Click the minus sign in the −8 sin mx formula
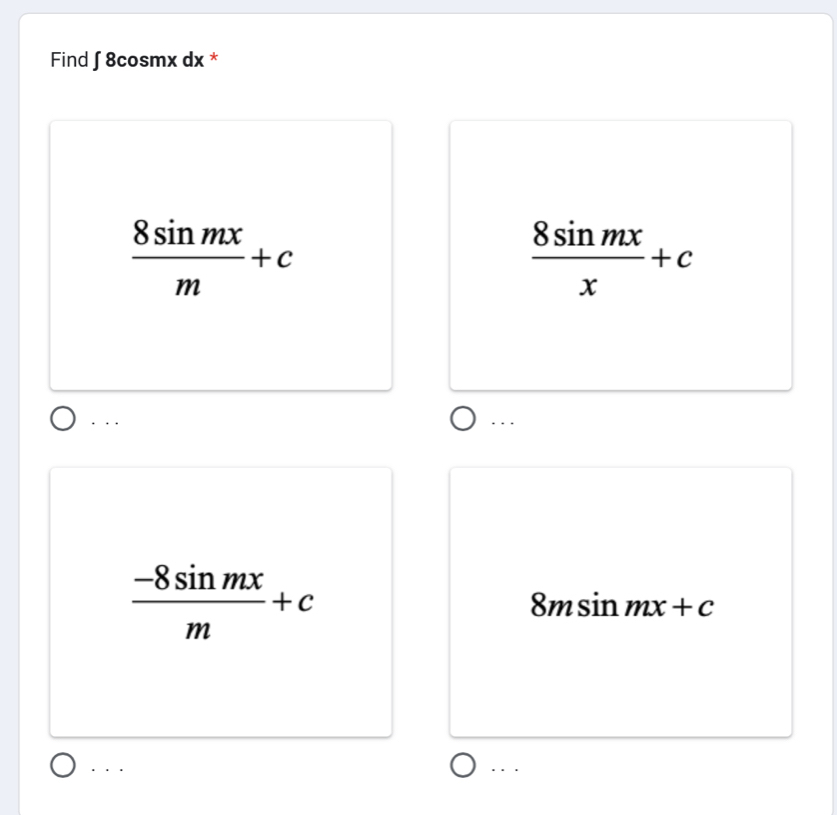The width and height of the screenshot is (837, 815). point(143,578)
